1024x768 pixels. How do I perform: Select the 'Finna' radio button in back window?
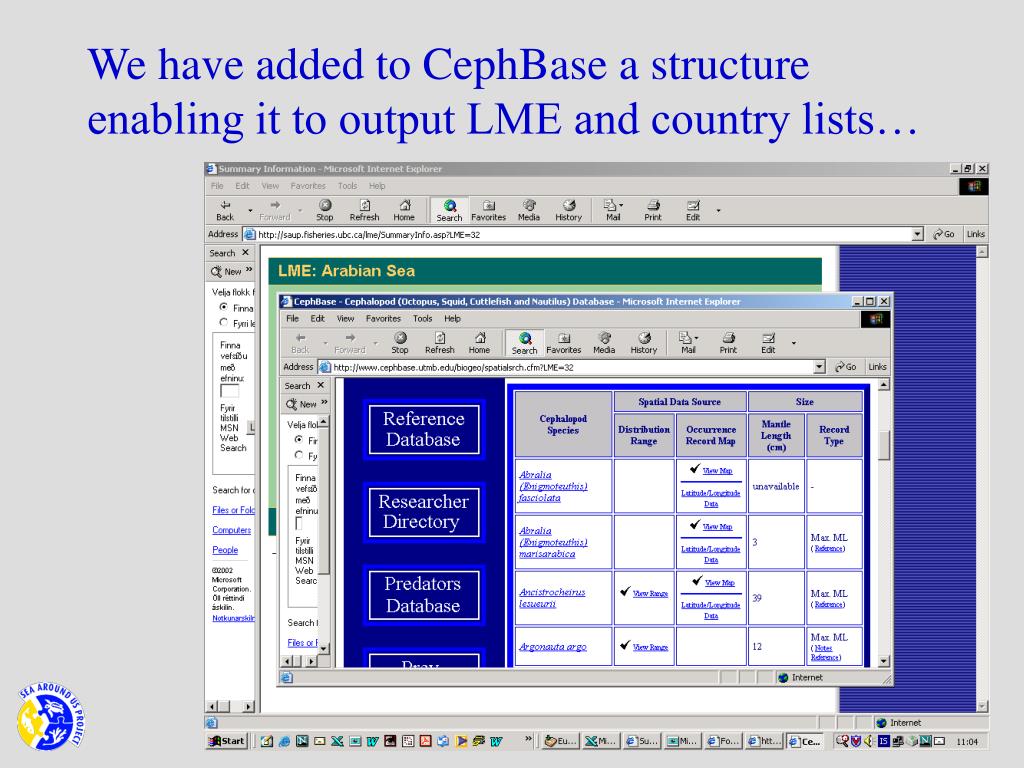(224, 308)
